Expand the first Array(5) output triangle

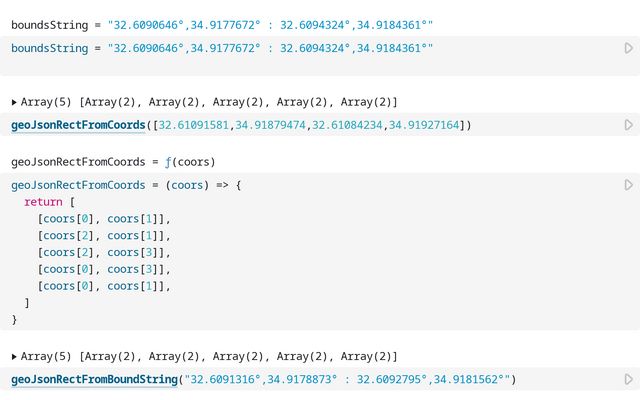(15, 102)
